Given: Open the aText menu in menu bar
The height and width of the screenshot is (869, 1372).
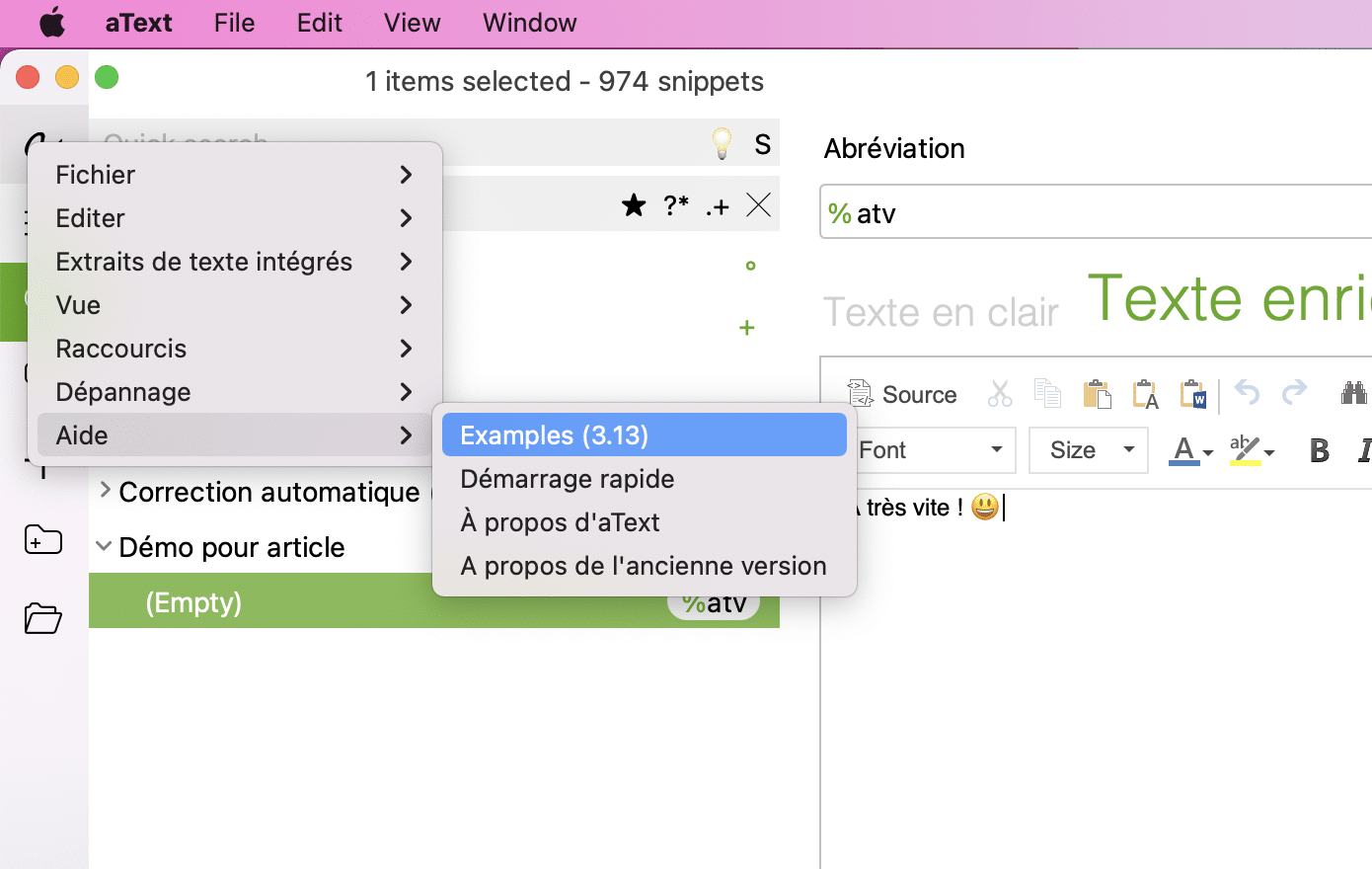Looking at the screenshot, I should (x=138, y=23).
